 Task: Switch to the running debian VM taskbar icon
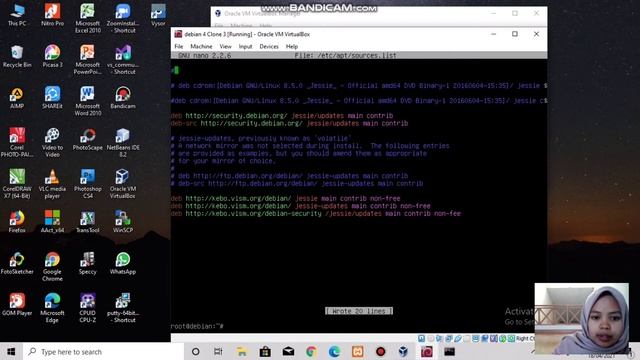coord(427,351)
